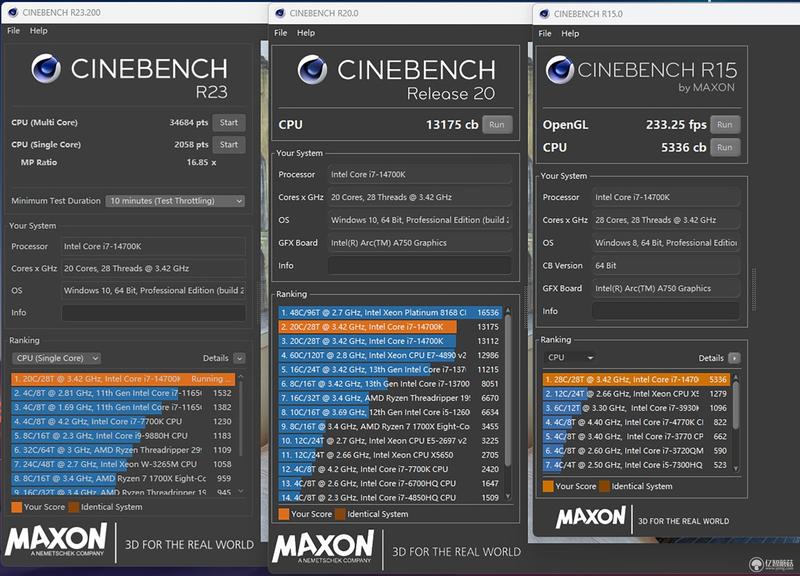The width and height of the screenshot is (800, 576).
Task: Click the MAXON logo in the R20 window
Action: (x=323, y=546)
